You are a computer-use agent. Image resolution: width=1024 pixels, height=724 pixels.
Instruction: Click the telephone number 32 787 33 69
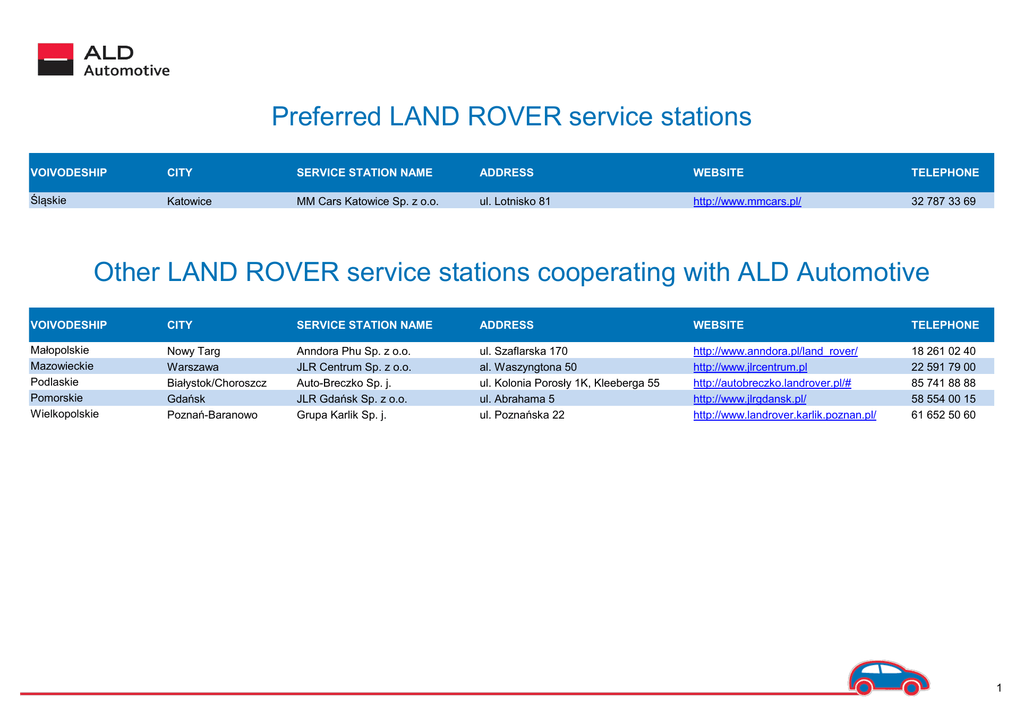pyautogui.click(x=943, y=202)
